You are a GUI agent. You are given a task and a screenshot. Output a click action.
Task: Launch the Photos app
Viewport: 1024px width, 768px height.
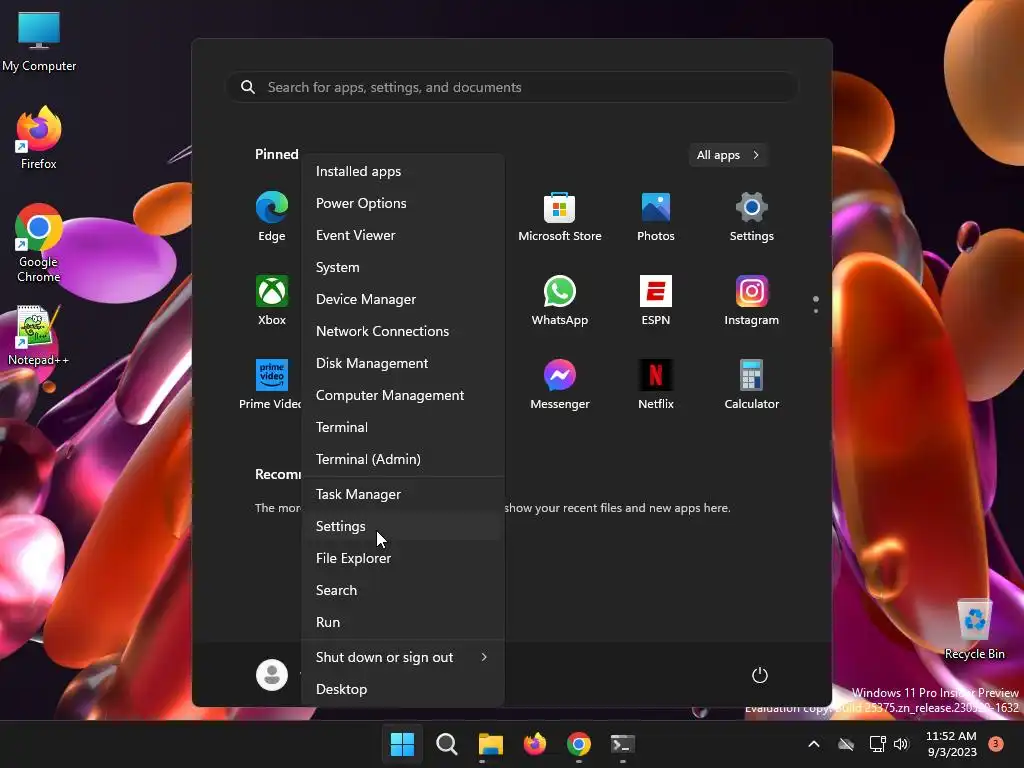point(656,216)
